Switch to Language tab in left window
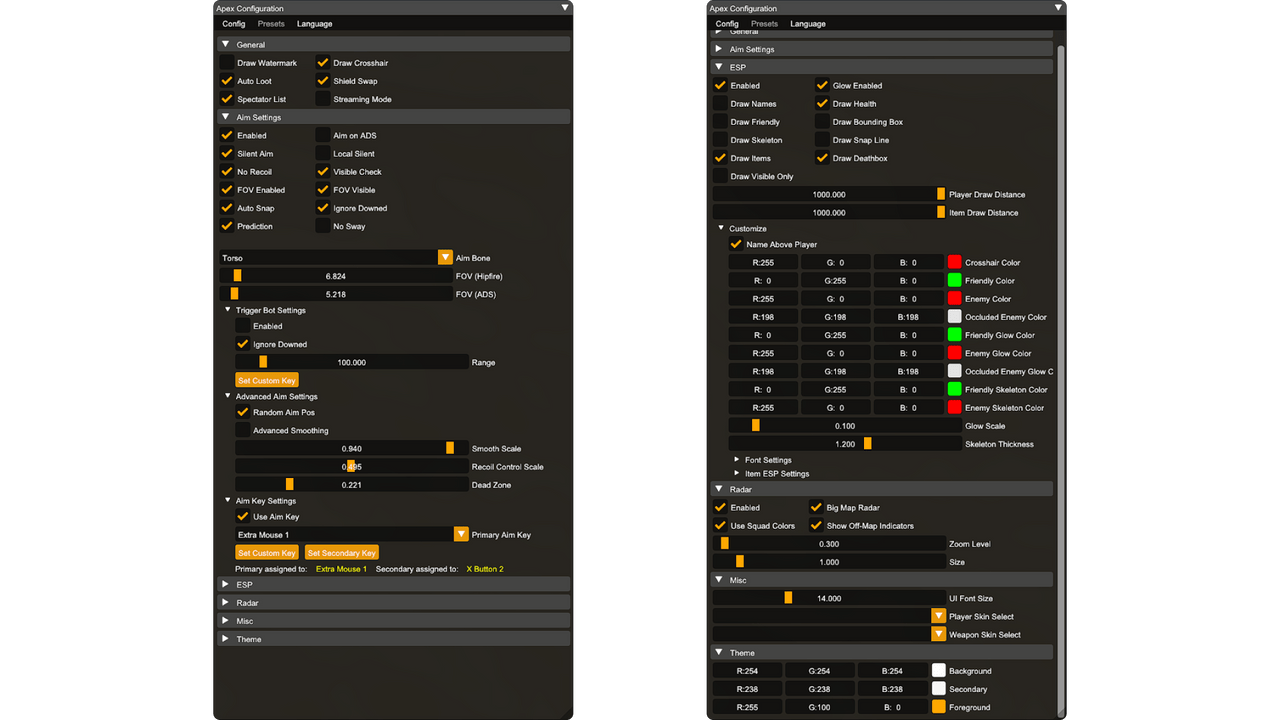The image size is (1280, 720). point(314,24)
